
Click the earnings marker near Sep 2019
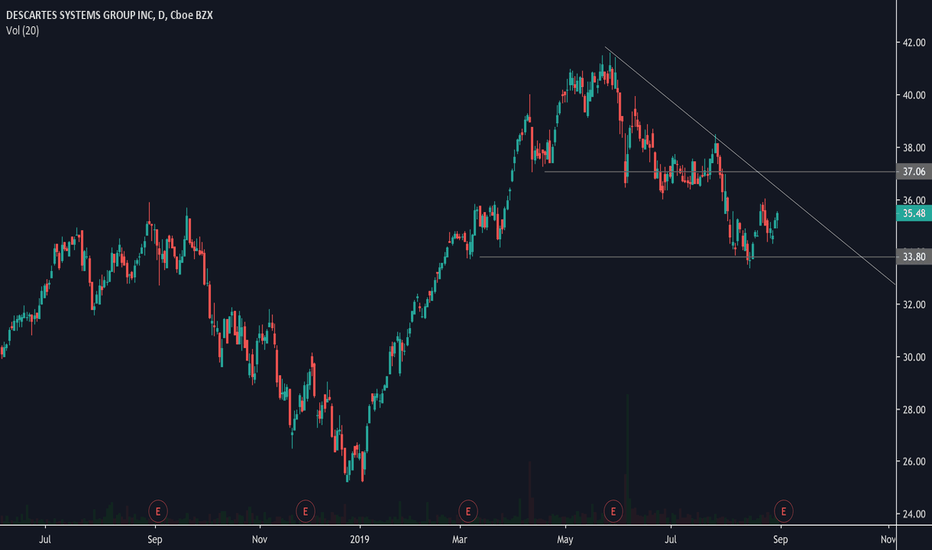click(783, 511)
